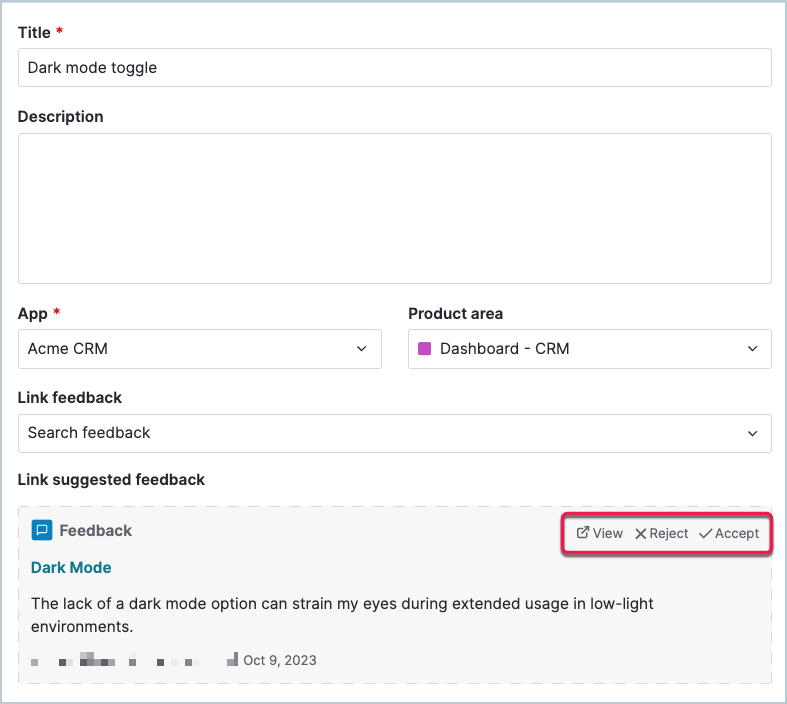Click the external-link icon next to View
The width and height of the screenshot is (787, 704).
(x=582, y=532)
